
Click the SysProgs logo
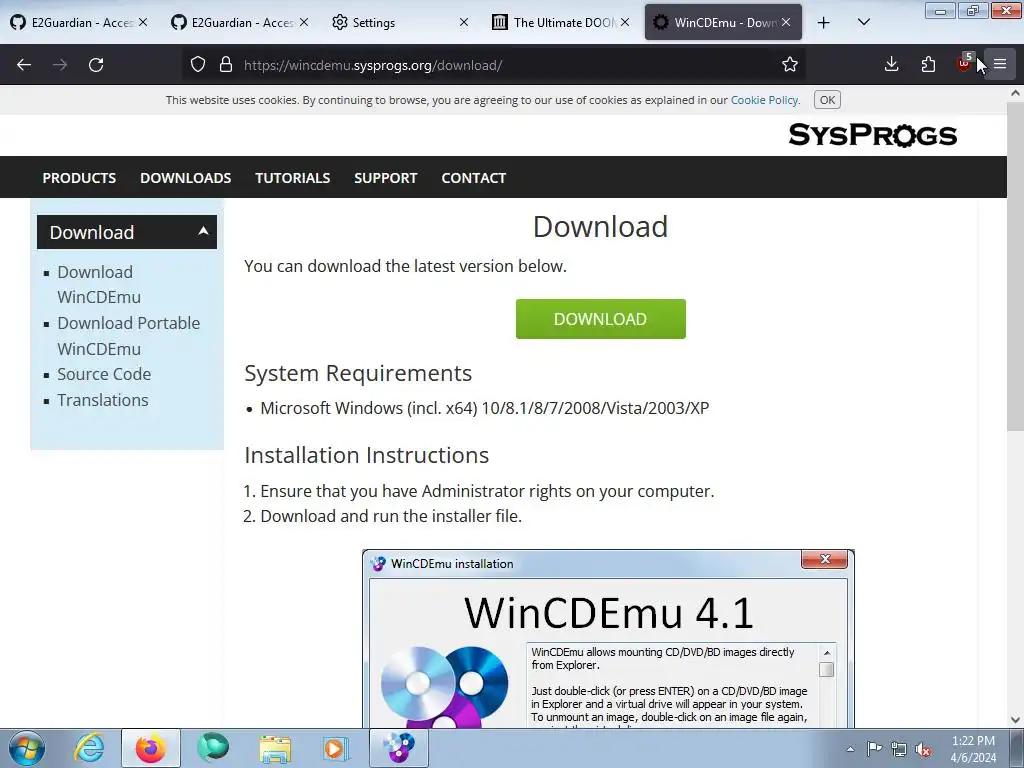coord(872,135)
